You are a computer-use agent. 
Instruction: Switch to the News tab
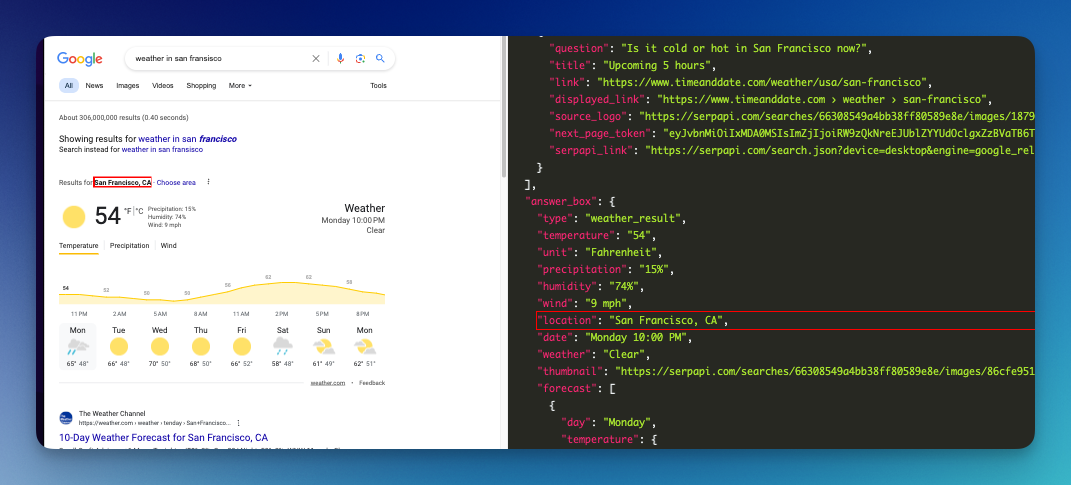(94, 85)
